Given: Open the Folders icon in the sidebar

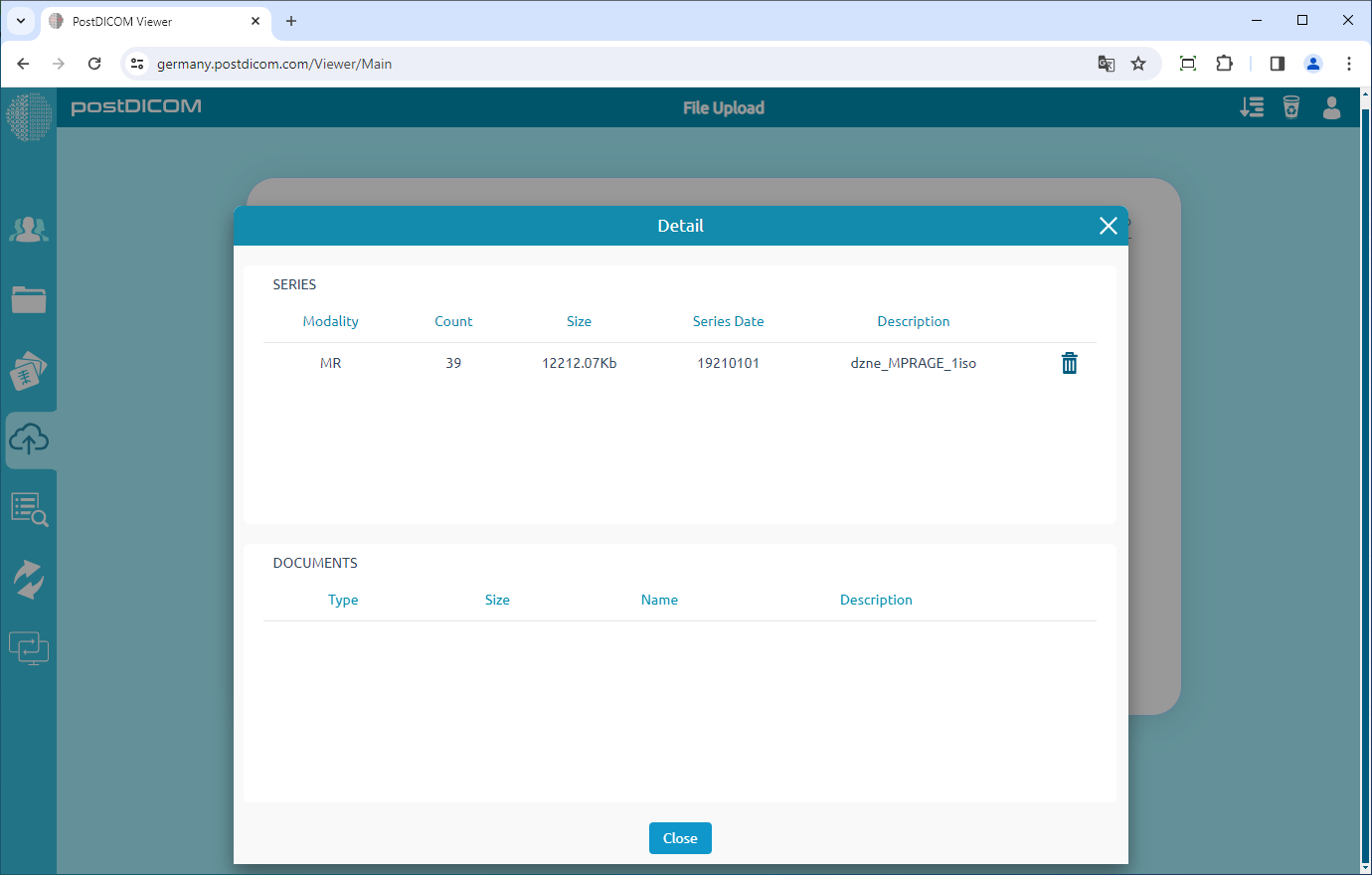Looking at the screenshot, I should [x=29, y=299].
